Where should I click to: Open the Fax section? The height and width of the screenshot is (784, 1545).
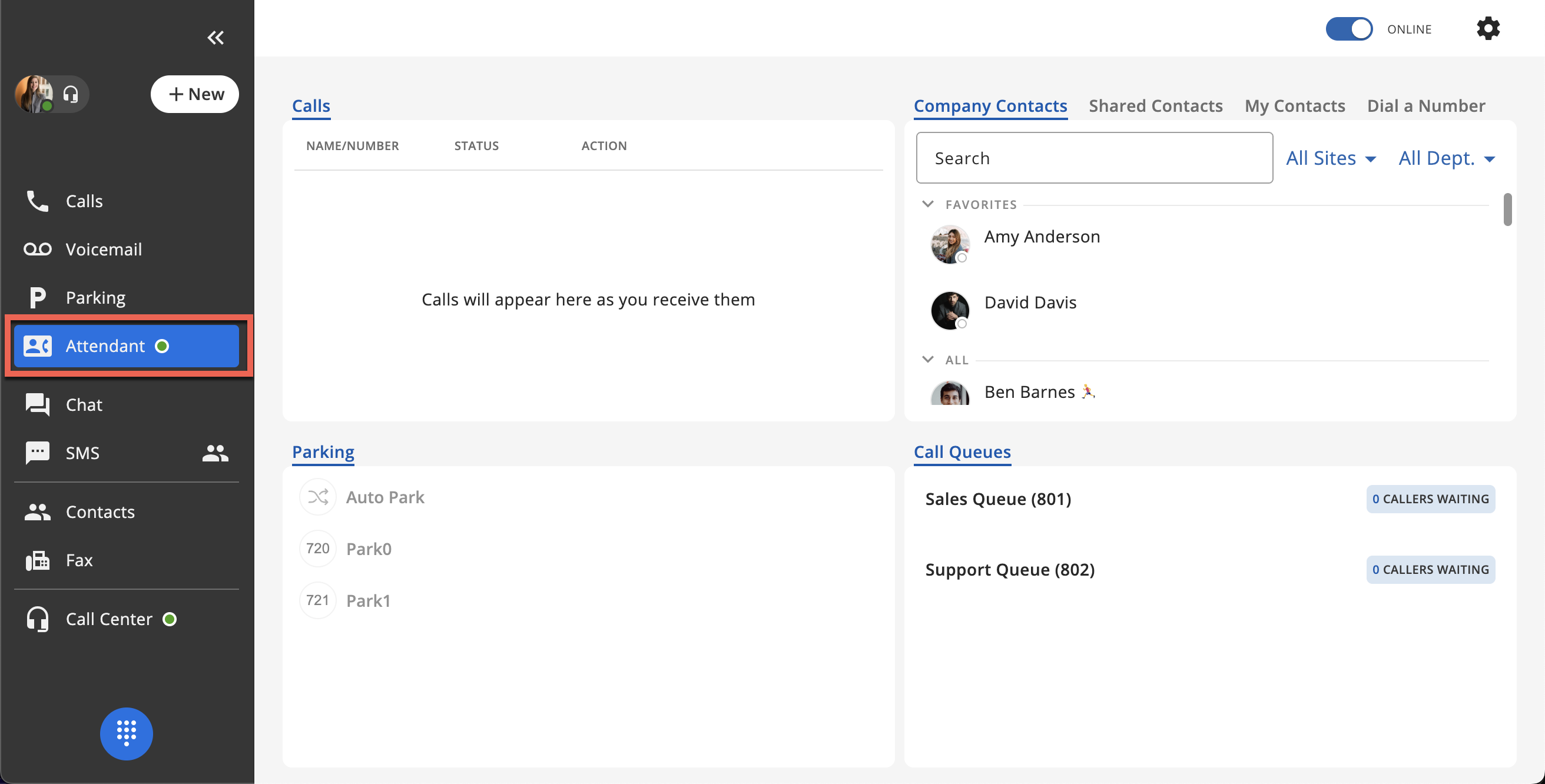click(x=78, y=560)
